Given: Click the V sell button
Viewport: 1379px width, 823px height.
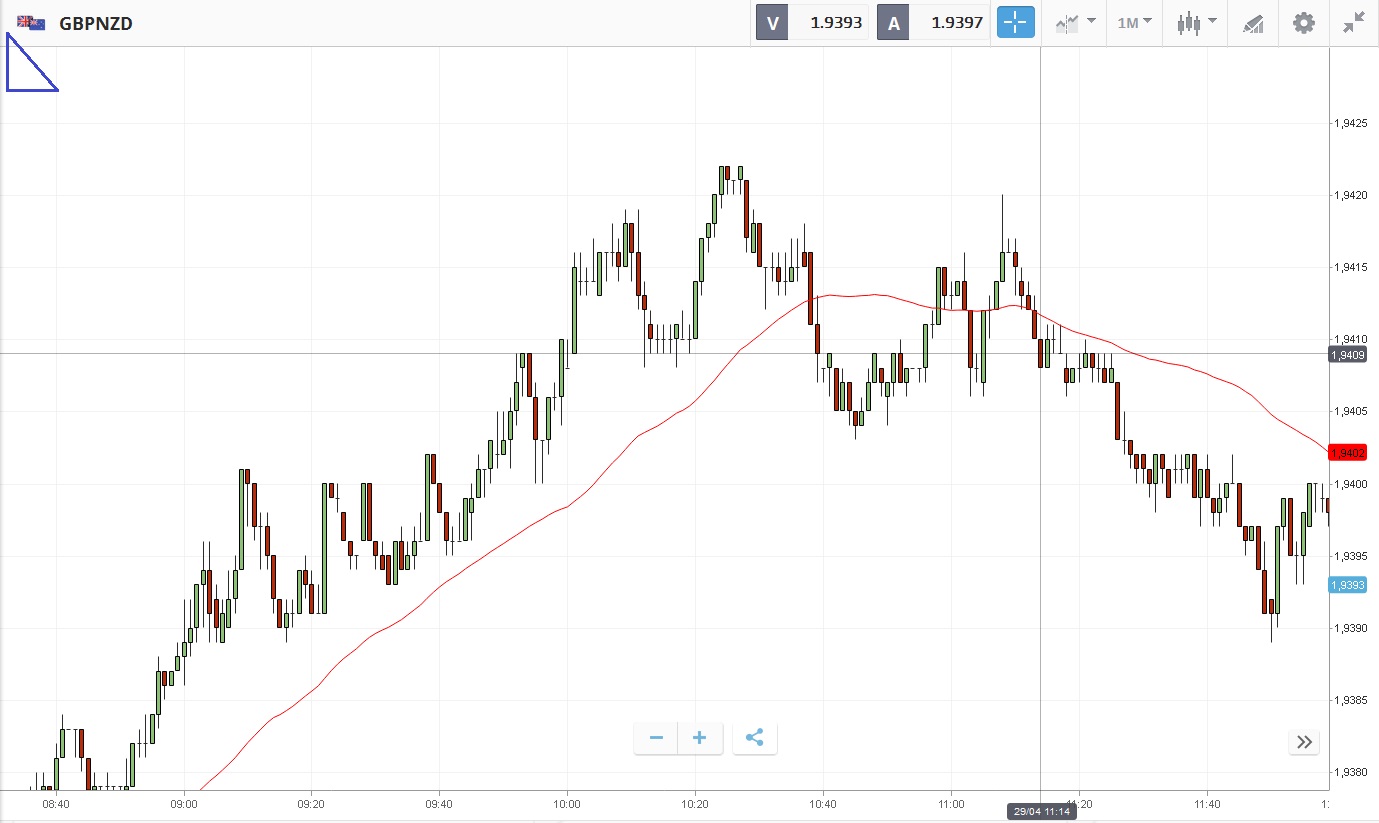Looking at the screenshot, I should click(x=772, y=22).
